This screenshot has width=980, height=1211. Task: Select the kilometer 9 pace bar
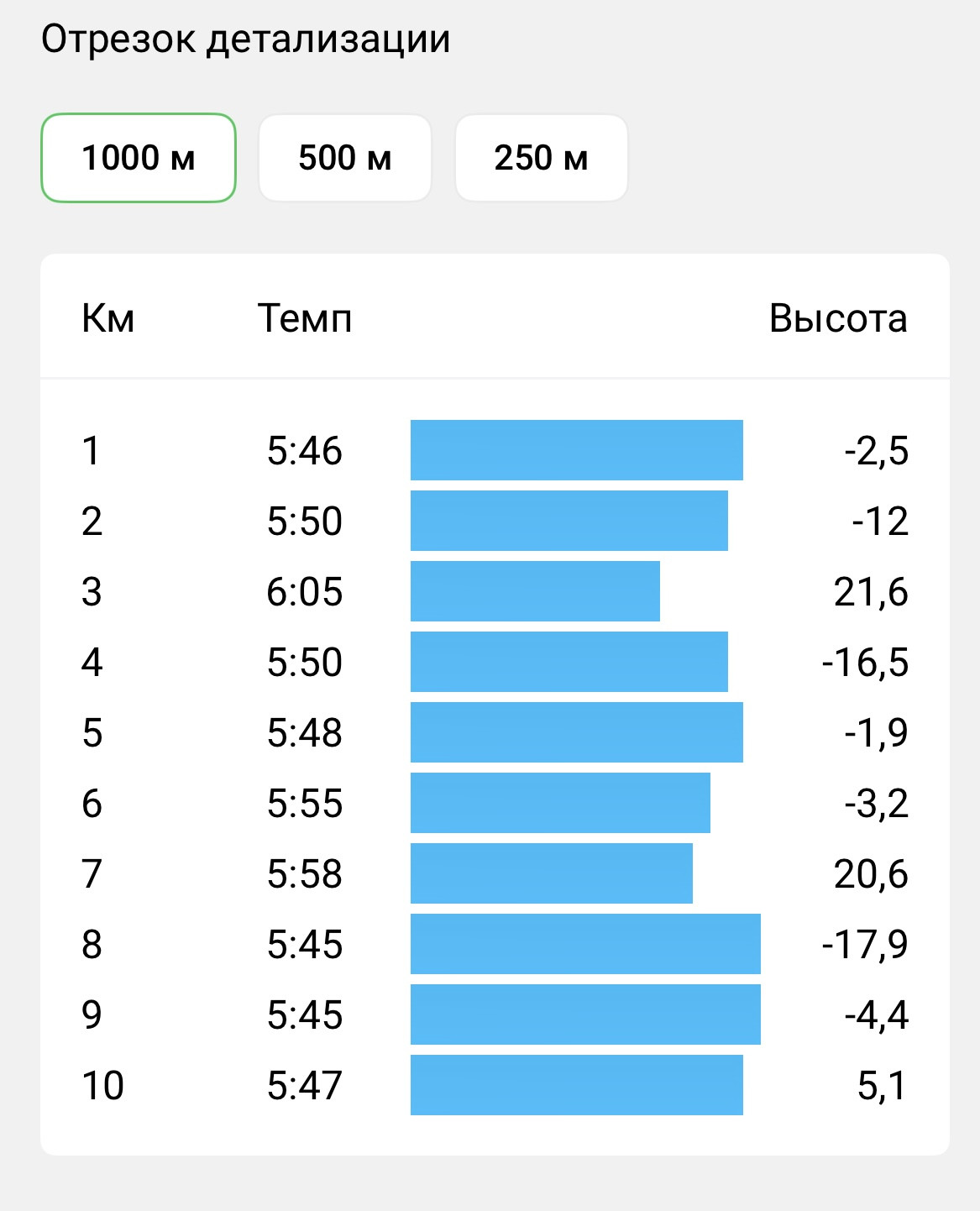(x=585, y=1014)
